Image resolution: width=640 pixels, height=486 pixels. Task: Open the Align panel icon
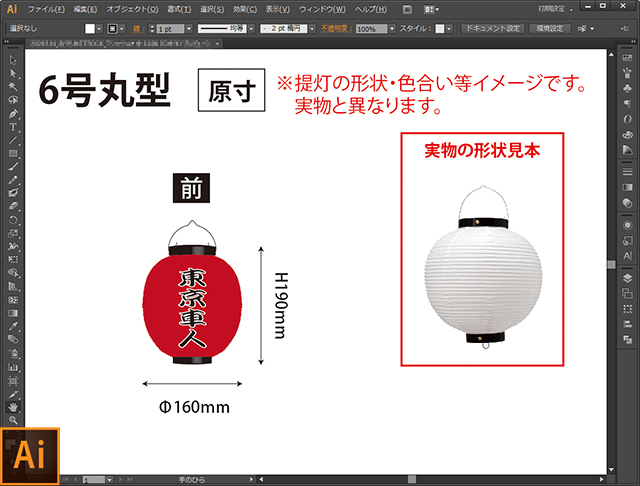point(627,324)
